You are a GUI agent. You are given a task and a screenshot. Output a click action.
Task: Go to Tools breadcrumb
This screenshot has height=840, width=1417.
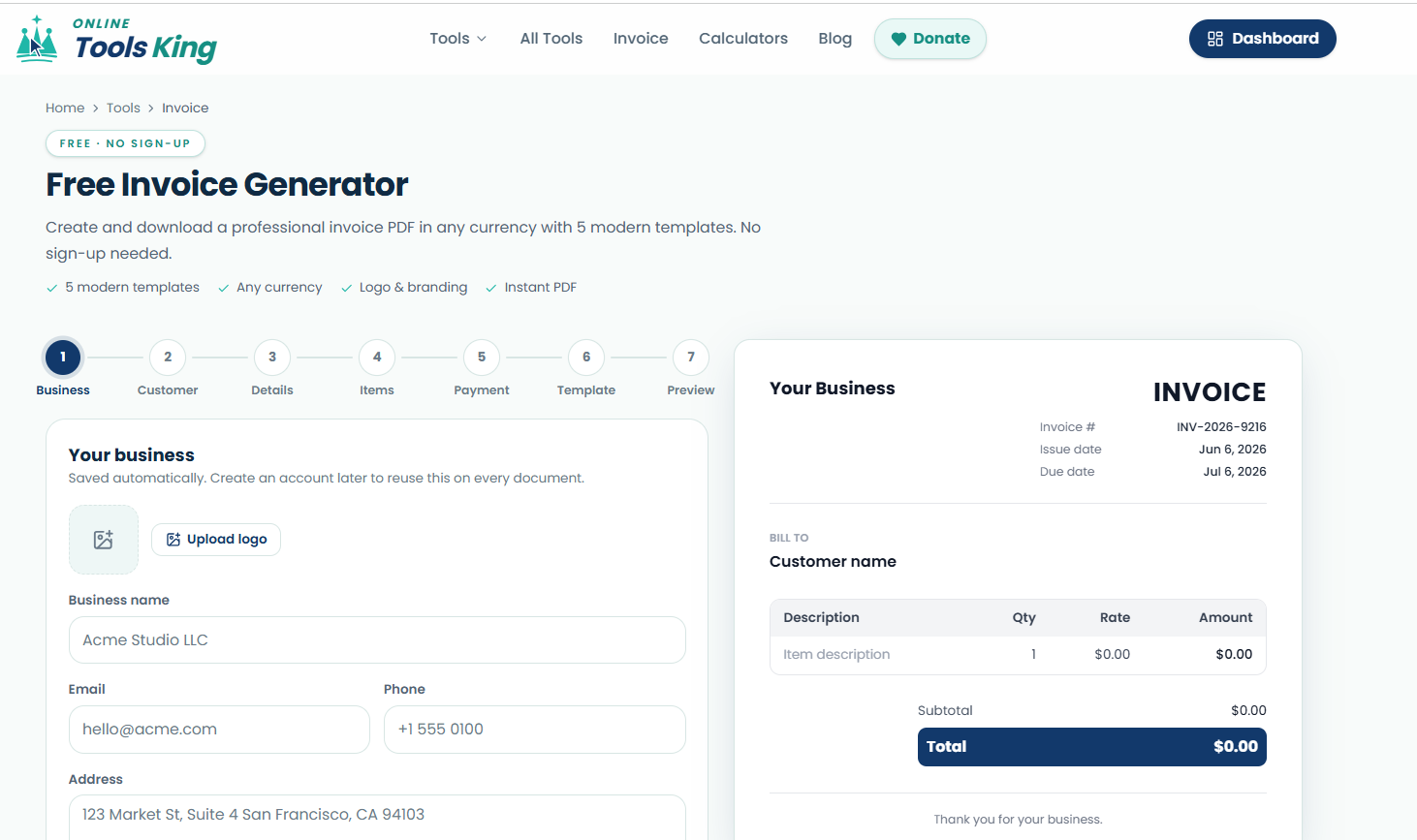pos(123,108)
